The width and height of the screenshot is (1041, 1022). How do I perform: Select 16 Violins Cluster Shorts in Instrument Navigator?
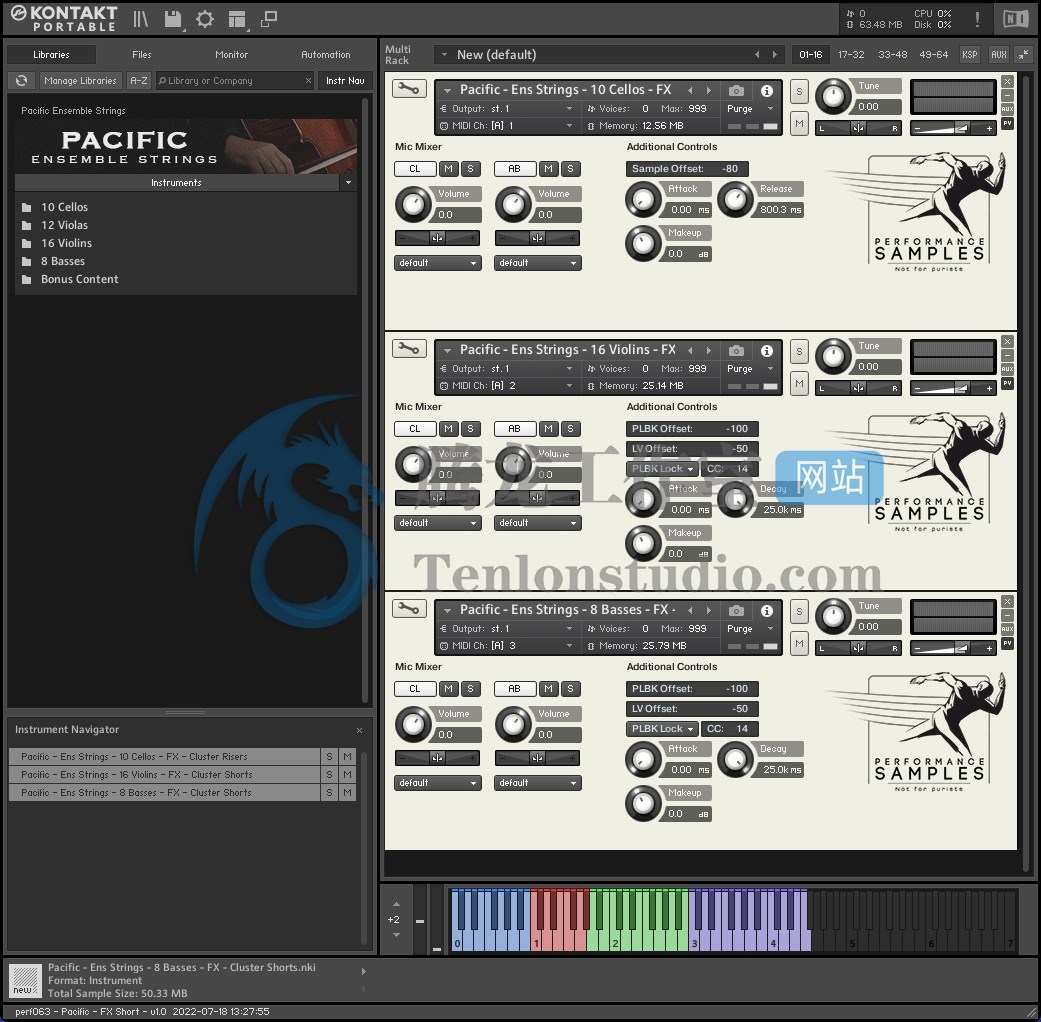(x=165, y=774)
